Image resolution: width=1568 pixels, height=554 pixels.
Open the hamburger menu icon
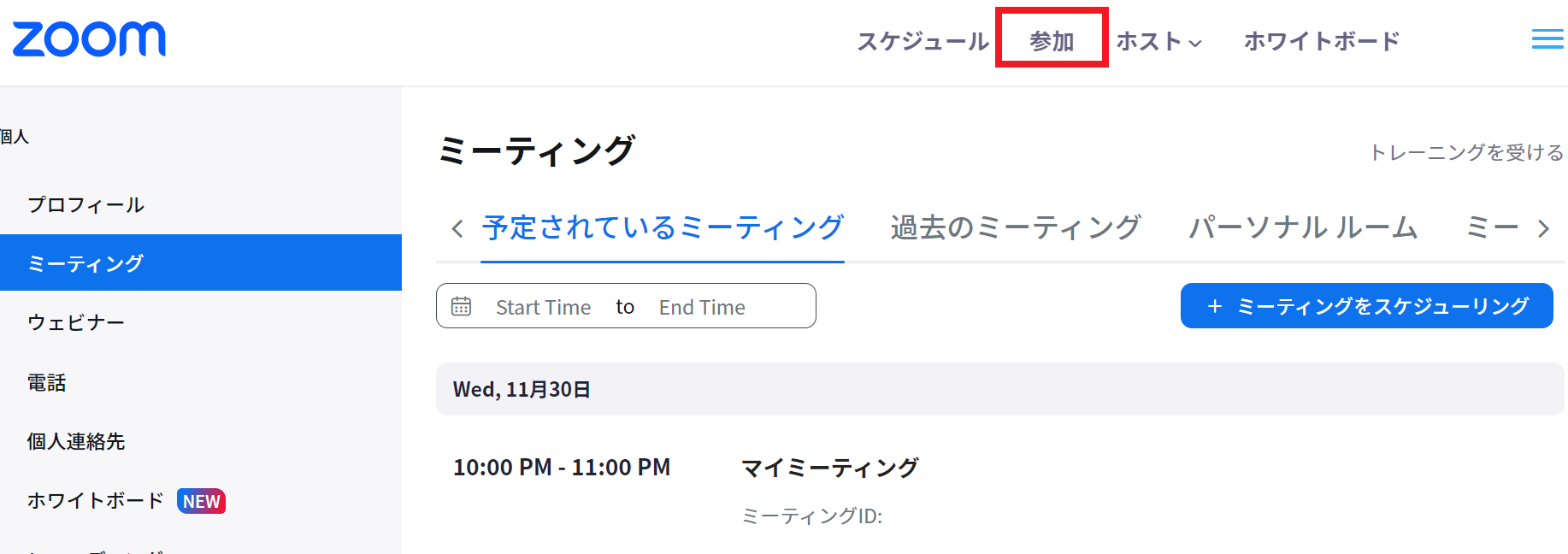pyautogui.click(x=1547, y=39)
